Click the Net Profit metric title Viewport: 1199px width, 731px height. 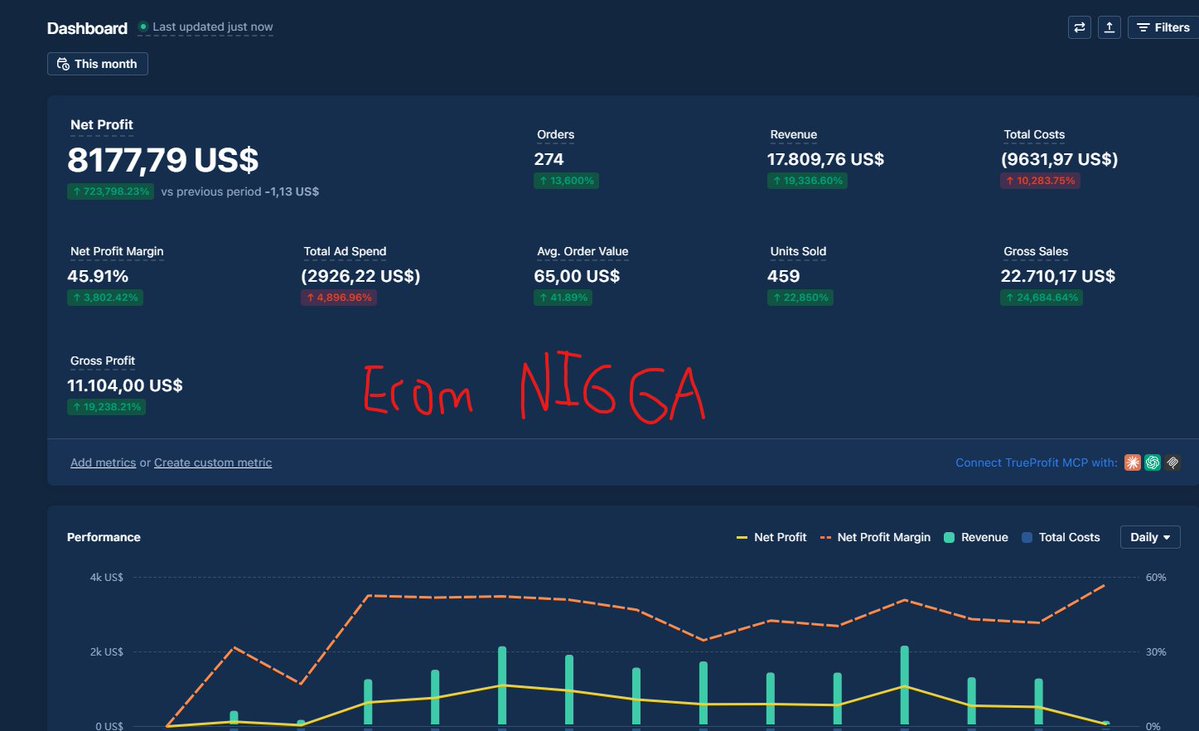coord(102,125)
